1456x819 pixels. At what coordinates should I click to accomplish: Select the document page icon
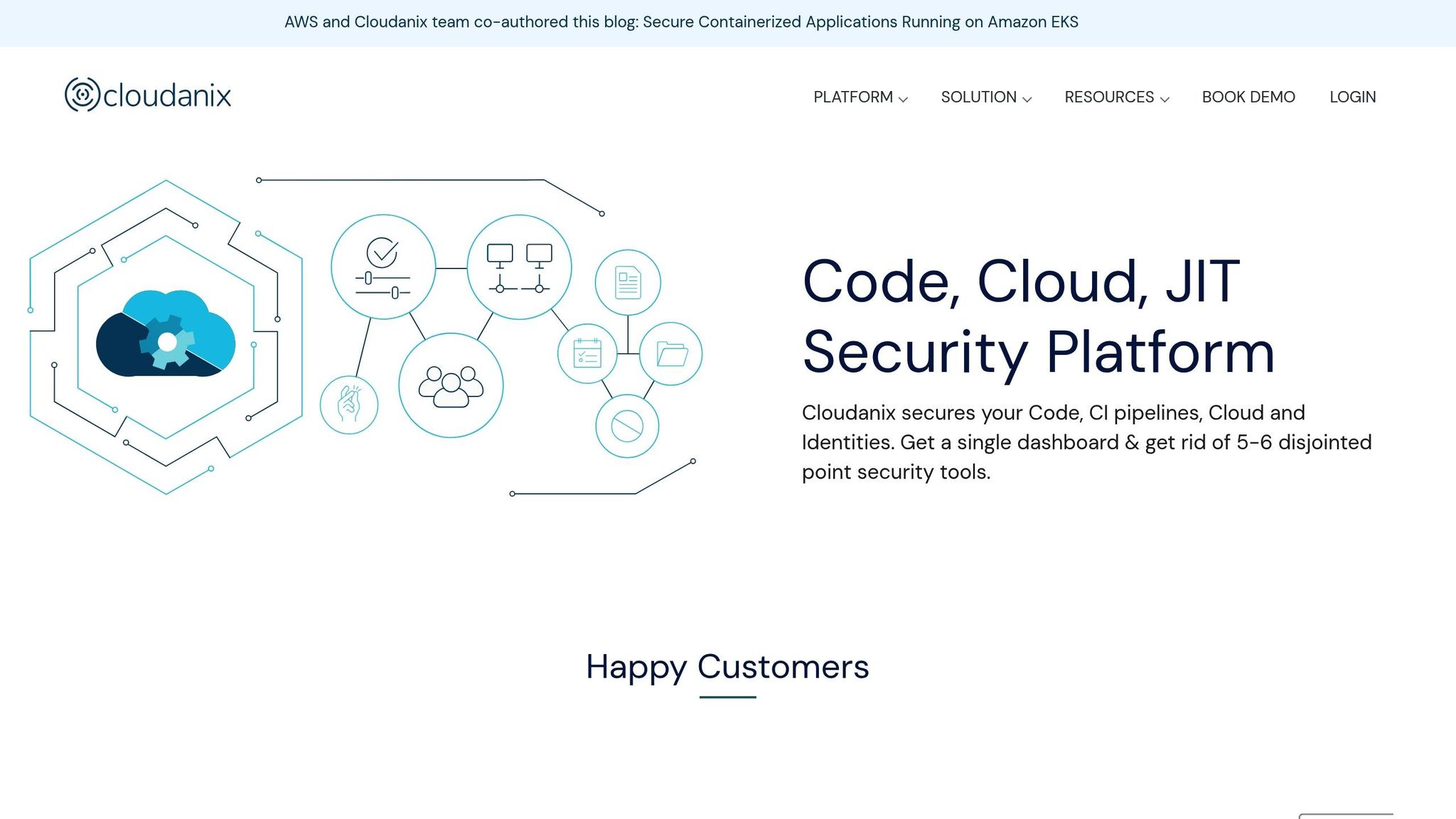pyautogui.click(x=628, y=282)
